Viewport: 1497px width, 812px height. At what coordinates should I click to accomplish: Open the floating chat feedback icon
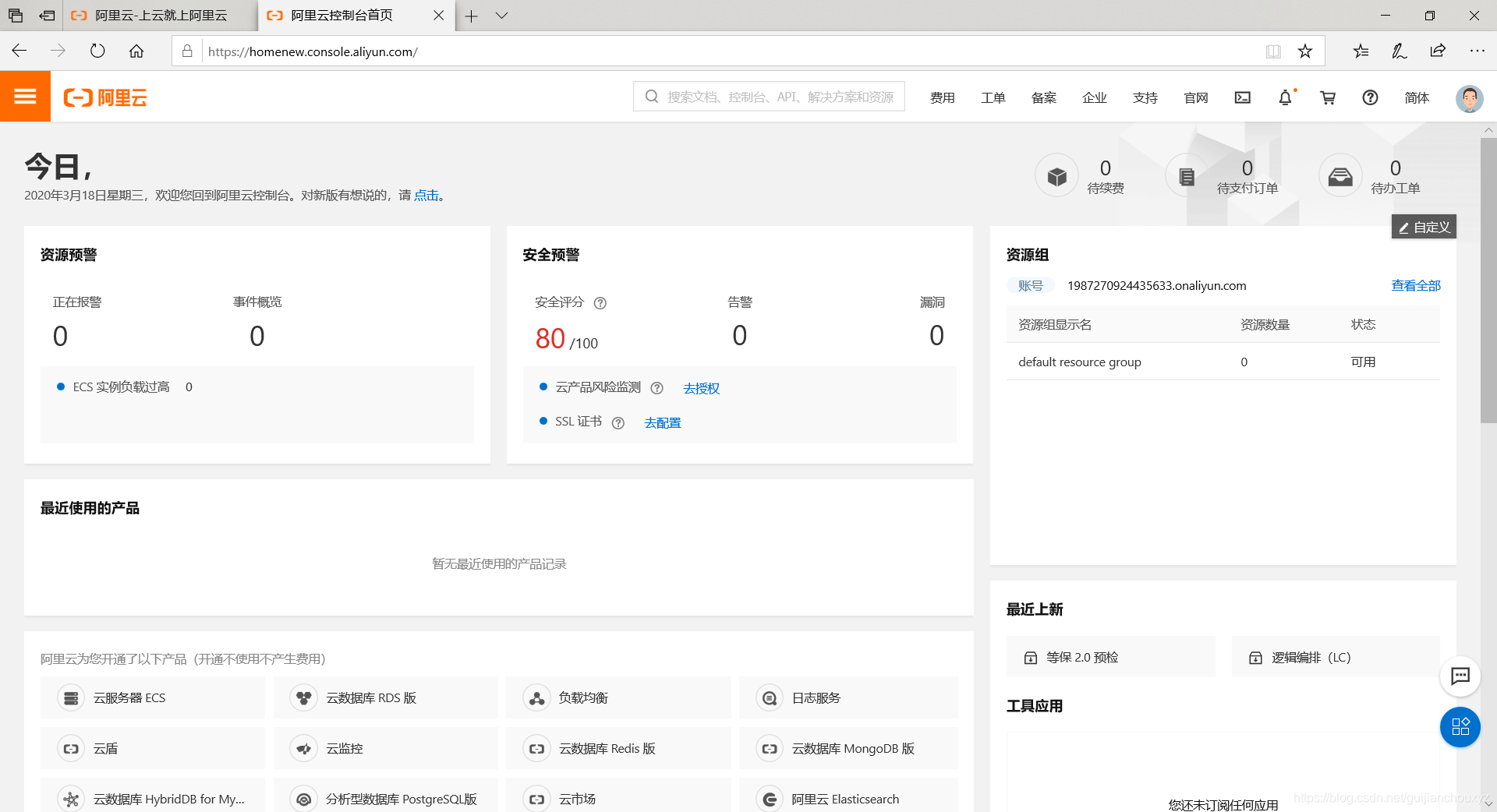click(1460, 676)
